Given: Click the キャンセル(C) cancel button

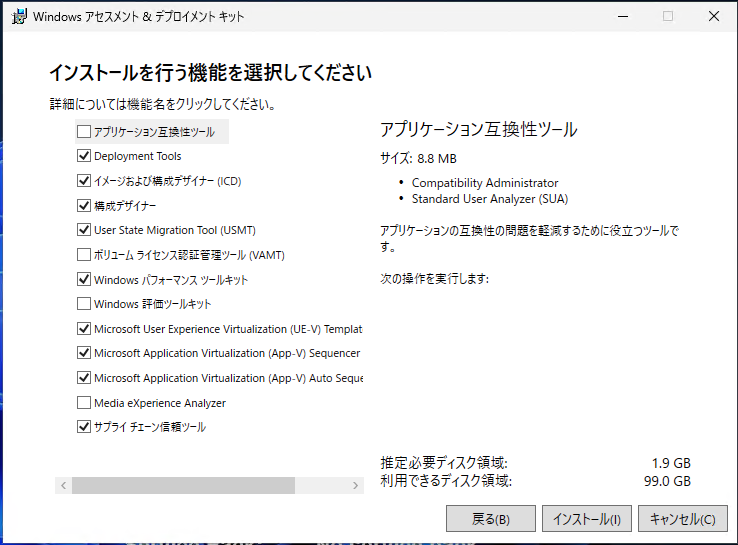Looking at the screenshot, I should pyautogui.click(x=682, y=519).
